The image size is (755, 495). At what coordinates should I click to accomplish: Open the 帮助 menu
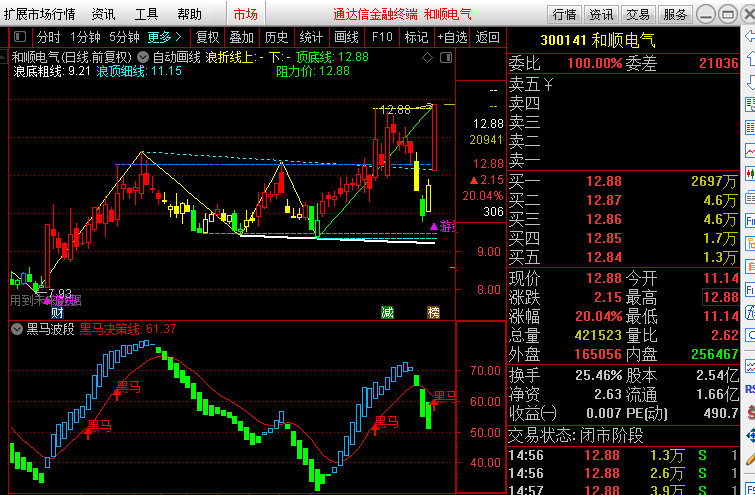tap(189, 14)
